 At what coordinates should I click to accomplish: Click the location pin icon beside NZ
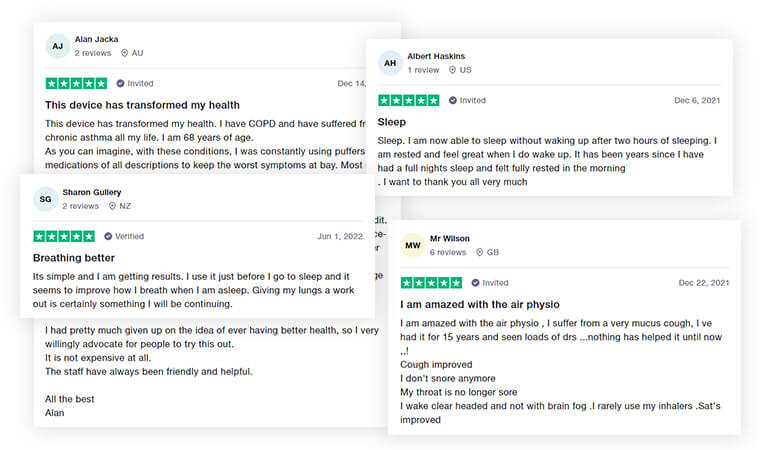113,206
